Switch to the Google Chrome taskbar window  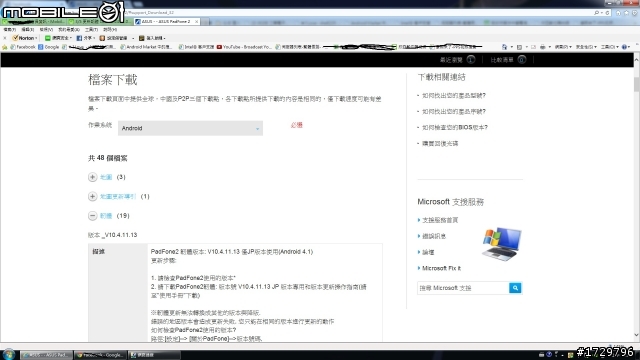click(x=101, y=355)
